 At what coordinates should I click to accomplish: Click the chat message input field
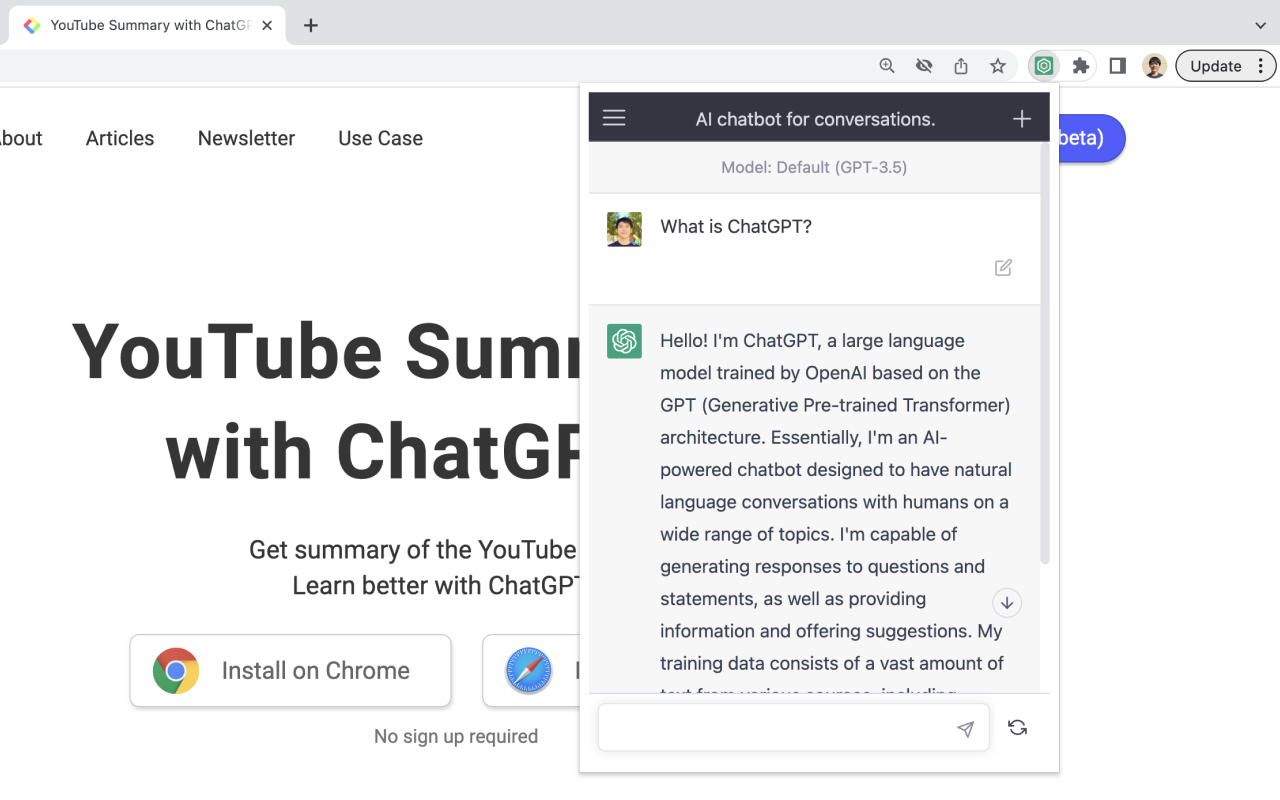[x=780, y=727]
